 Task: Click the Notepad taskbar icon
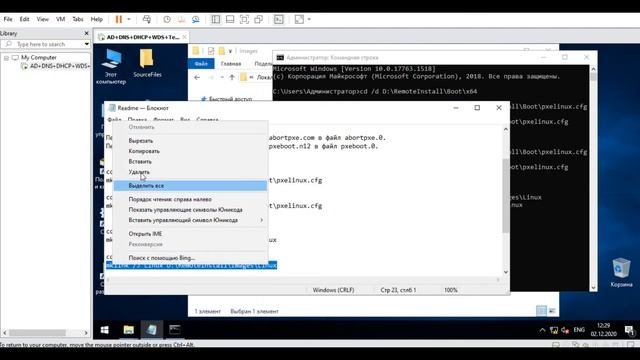pyautogui.click(x=151, y=330)
